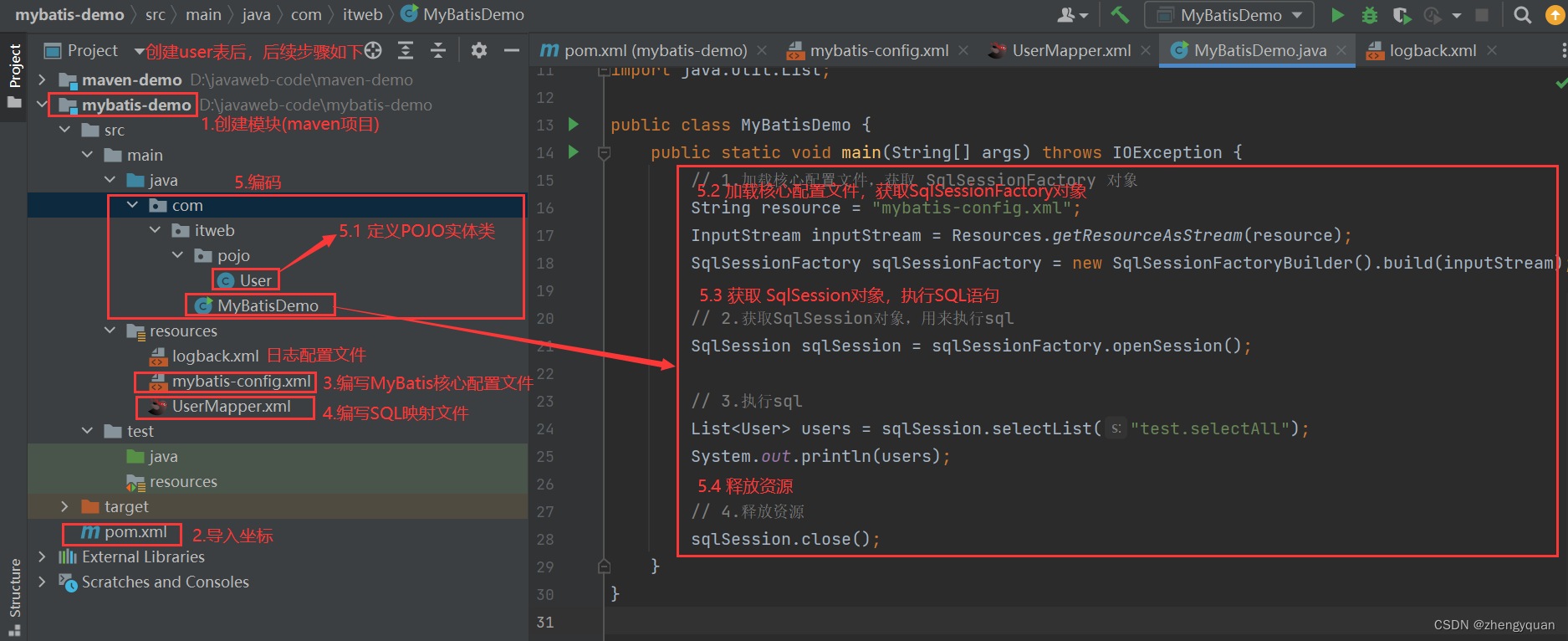Viewport: 1568px width, 641px height.
Task: Open Search Everywhere magnifier icon
Action: (x=1523, y=15)
